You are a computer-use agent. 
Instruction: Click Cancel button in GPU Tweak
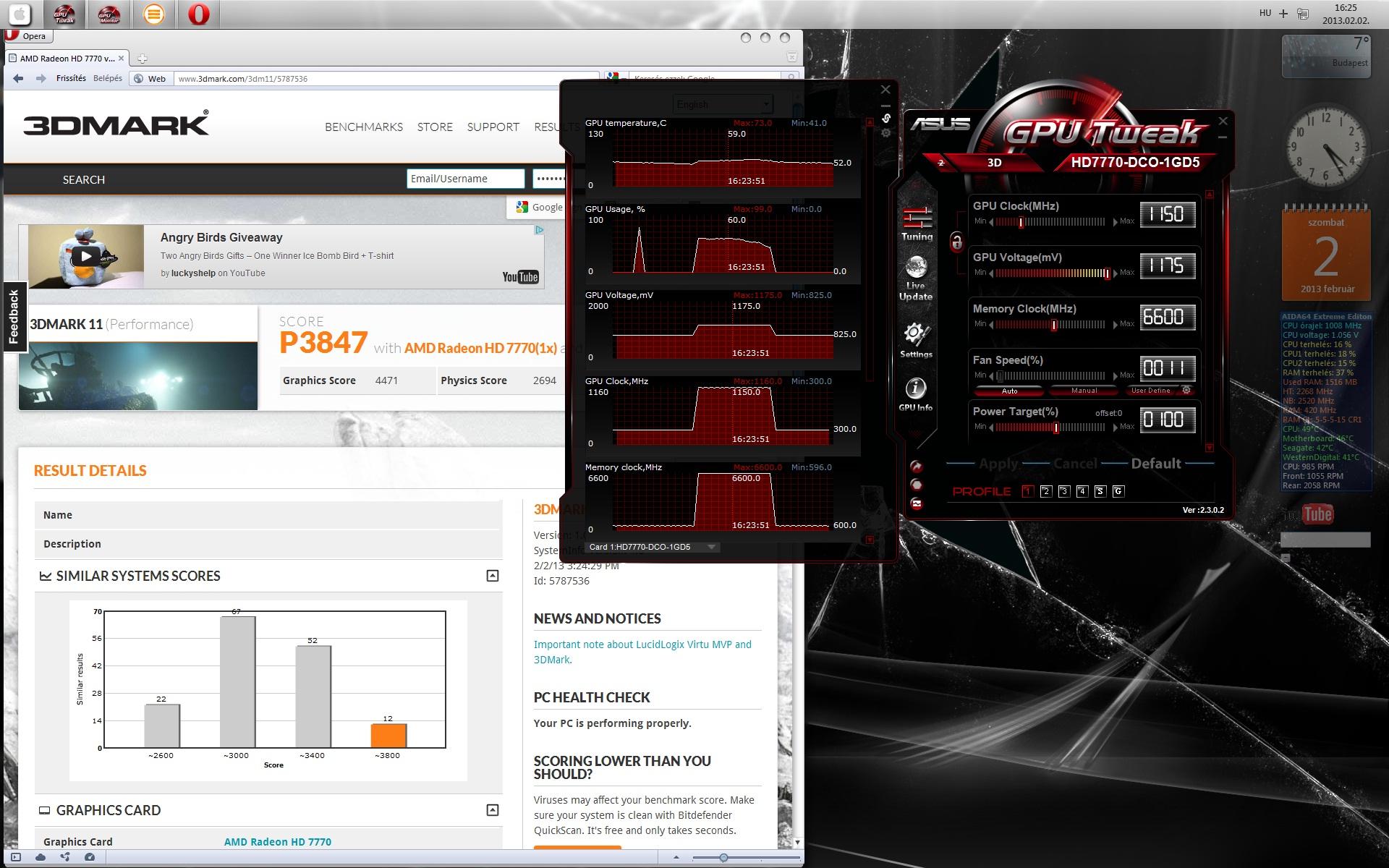point(1075,464)
